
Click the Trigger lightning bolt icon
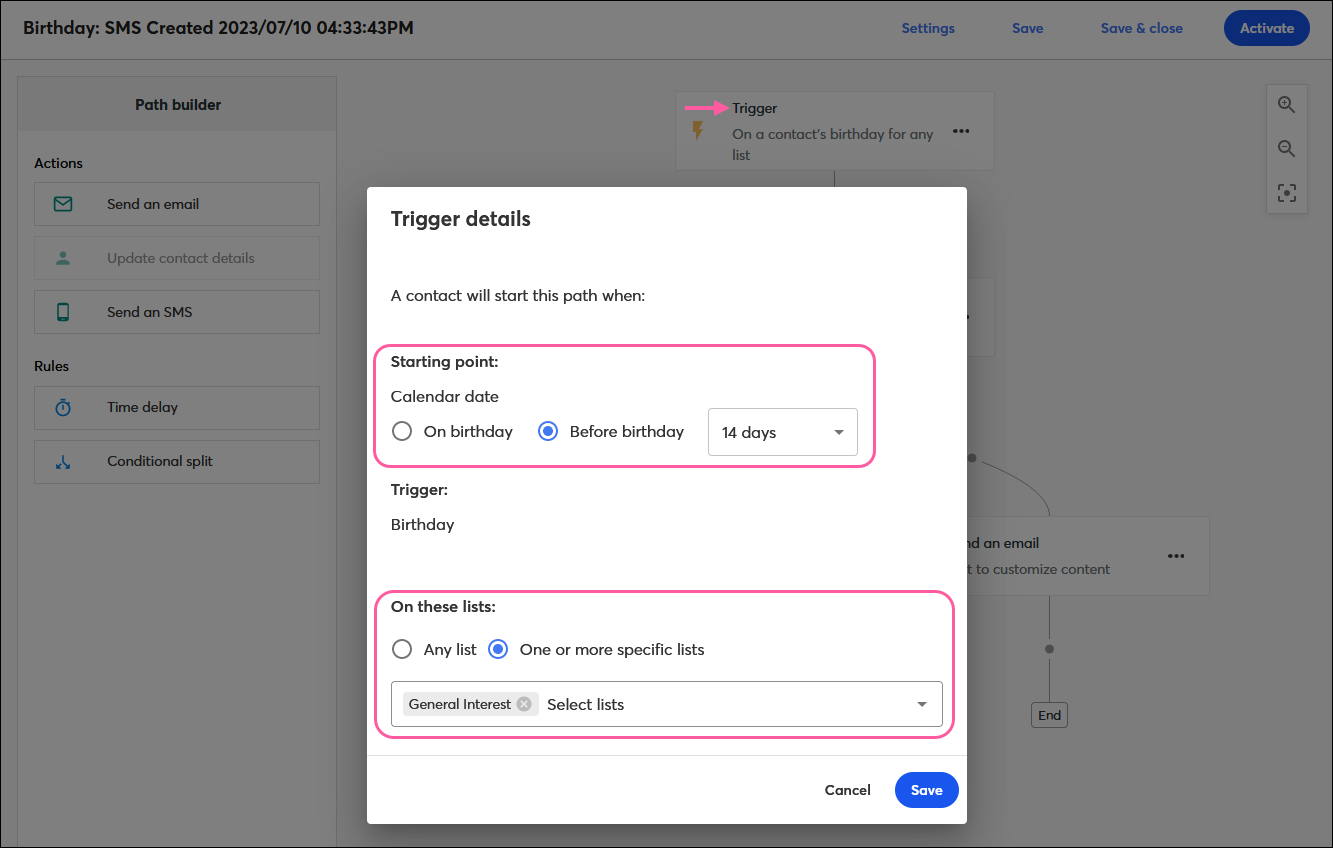[698, 131]
